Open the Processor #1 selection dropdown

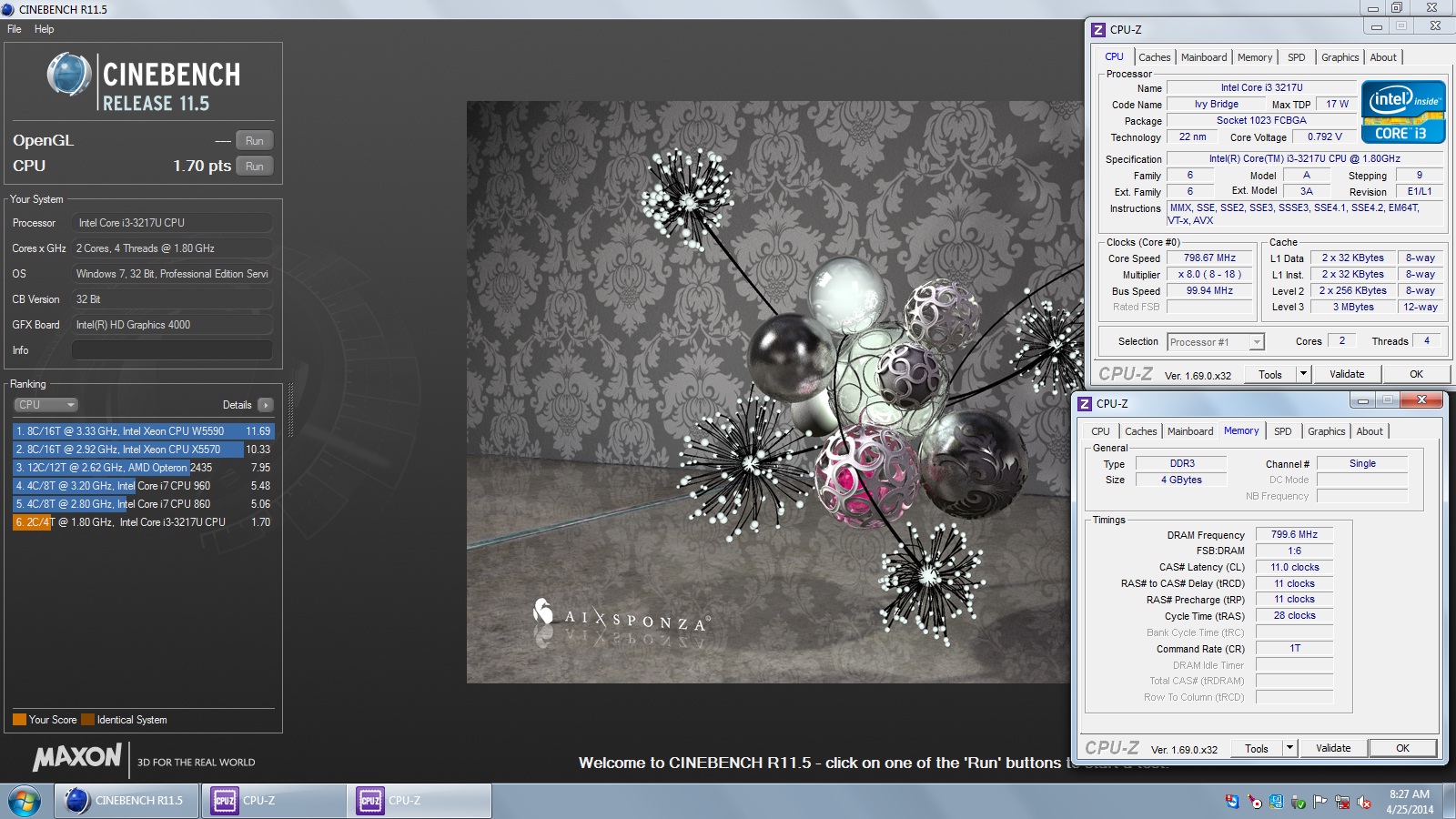coord(1216,342)
